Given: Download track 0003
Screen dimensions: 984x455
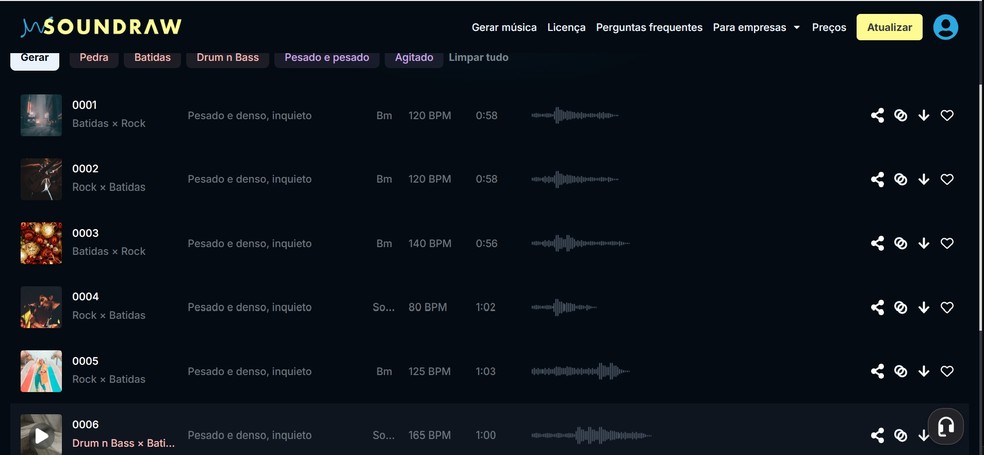Looking at the screenshot, I should coord(924,243).
